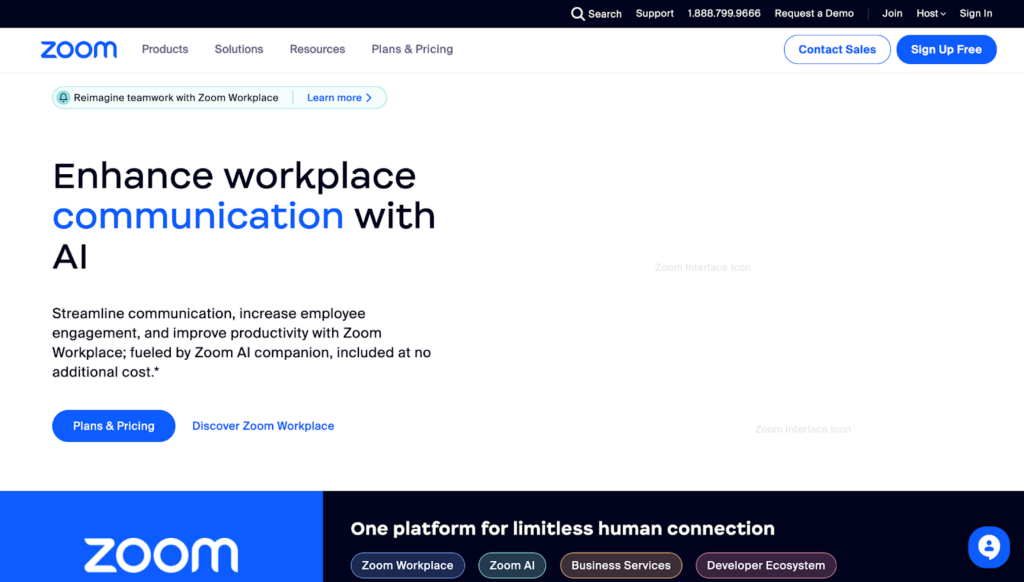Screen dimensions: 1024x582
Task: Click the Join link
Action: pos(892,14)
